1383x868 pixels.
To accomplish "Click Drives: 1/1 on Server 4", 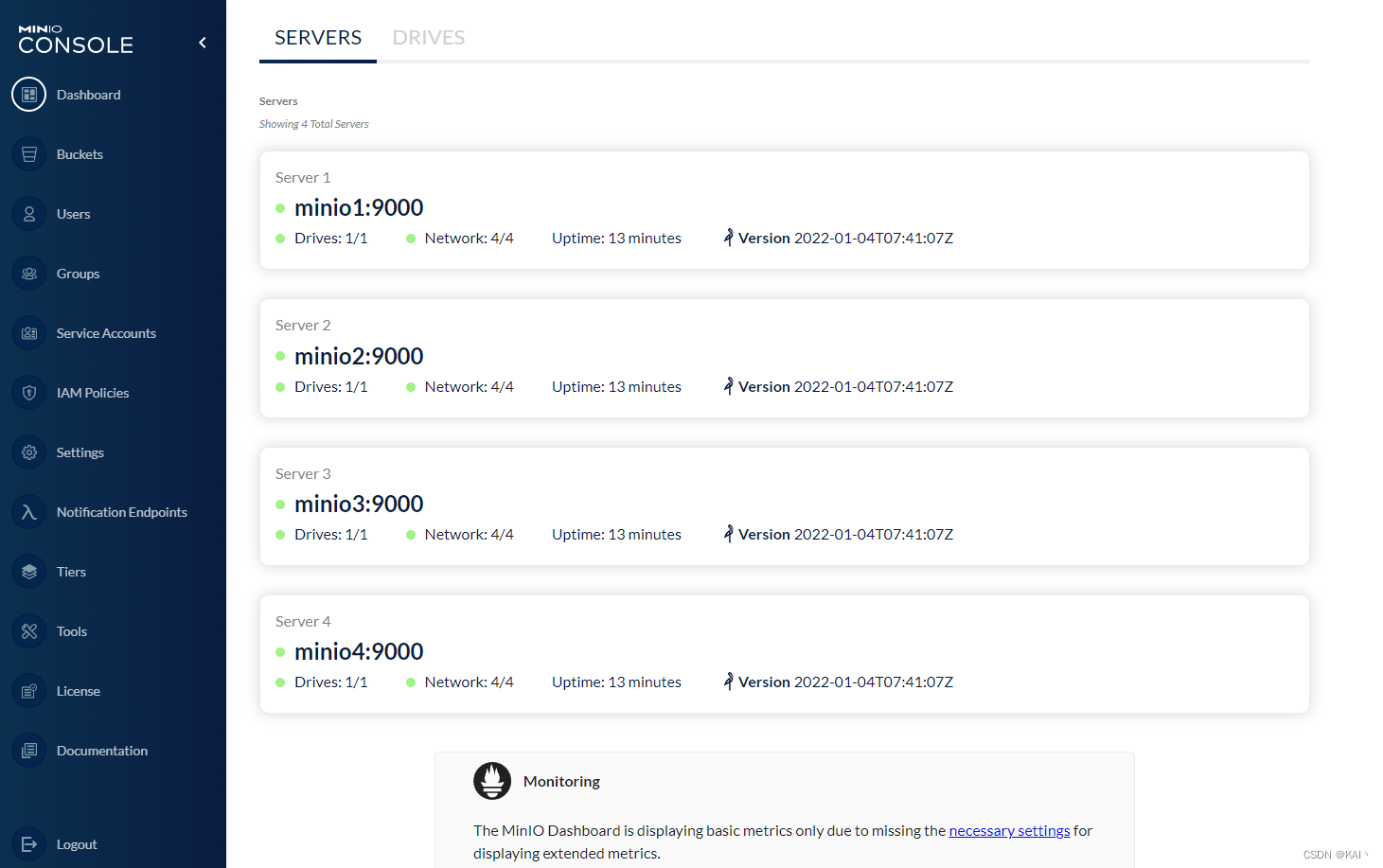I will [331, 682].
